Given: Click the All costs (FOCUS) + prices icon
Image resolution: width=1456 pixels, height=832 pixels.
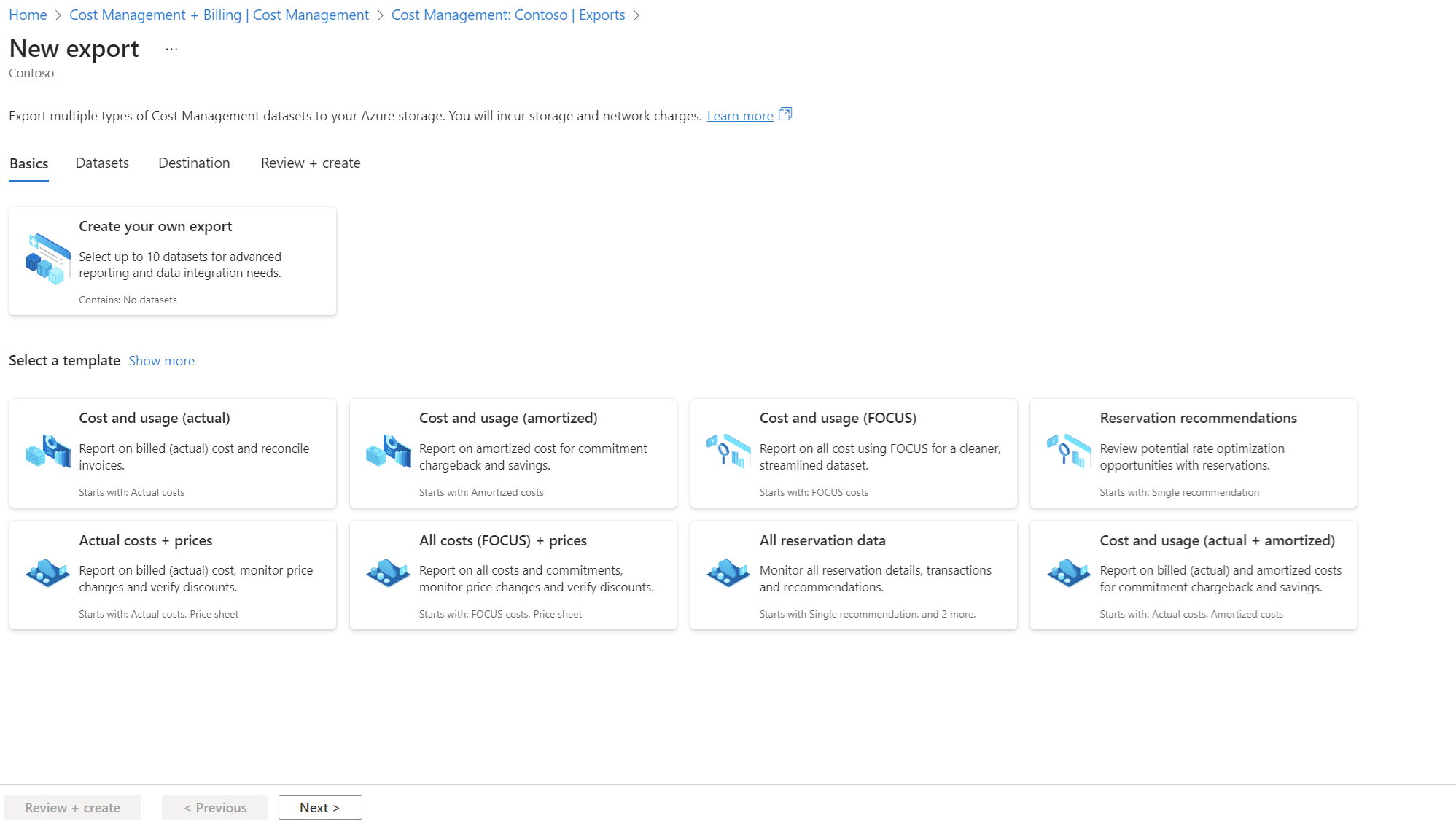Looking at the screenshot, I should coord(388,573).
